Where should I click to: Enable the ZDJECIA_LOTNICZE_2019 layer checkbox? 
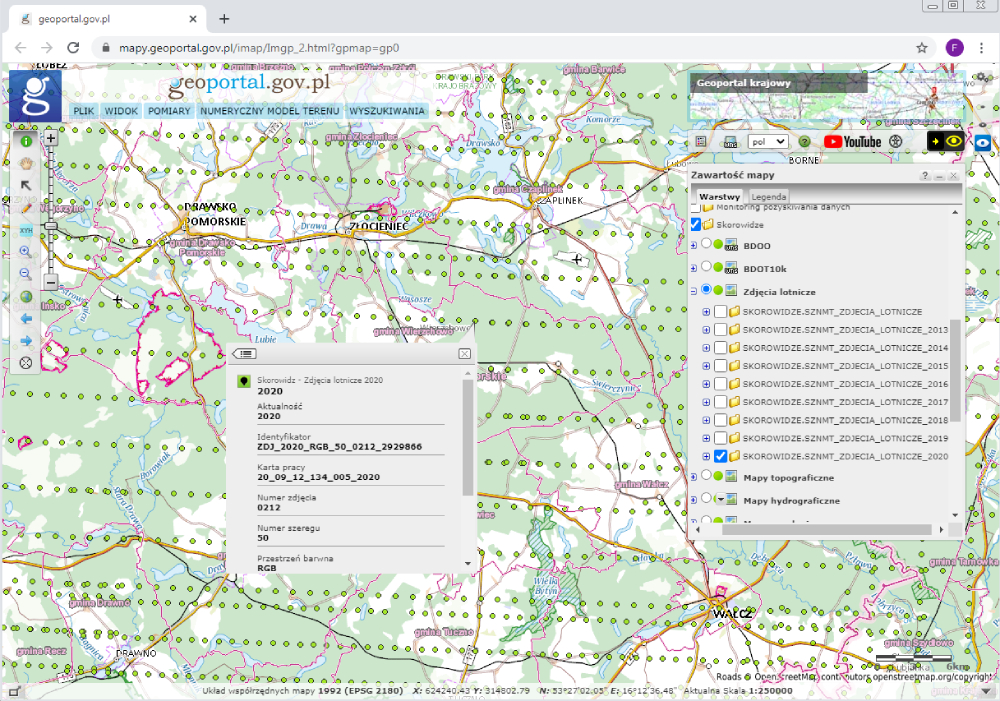(721, 438)
